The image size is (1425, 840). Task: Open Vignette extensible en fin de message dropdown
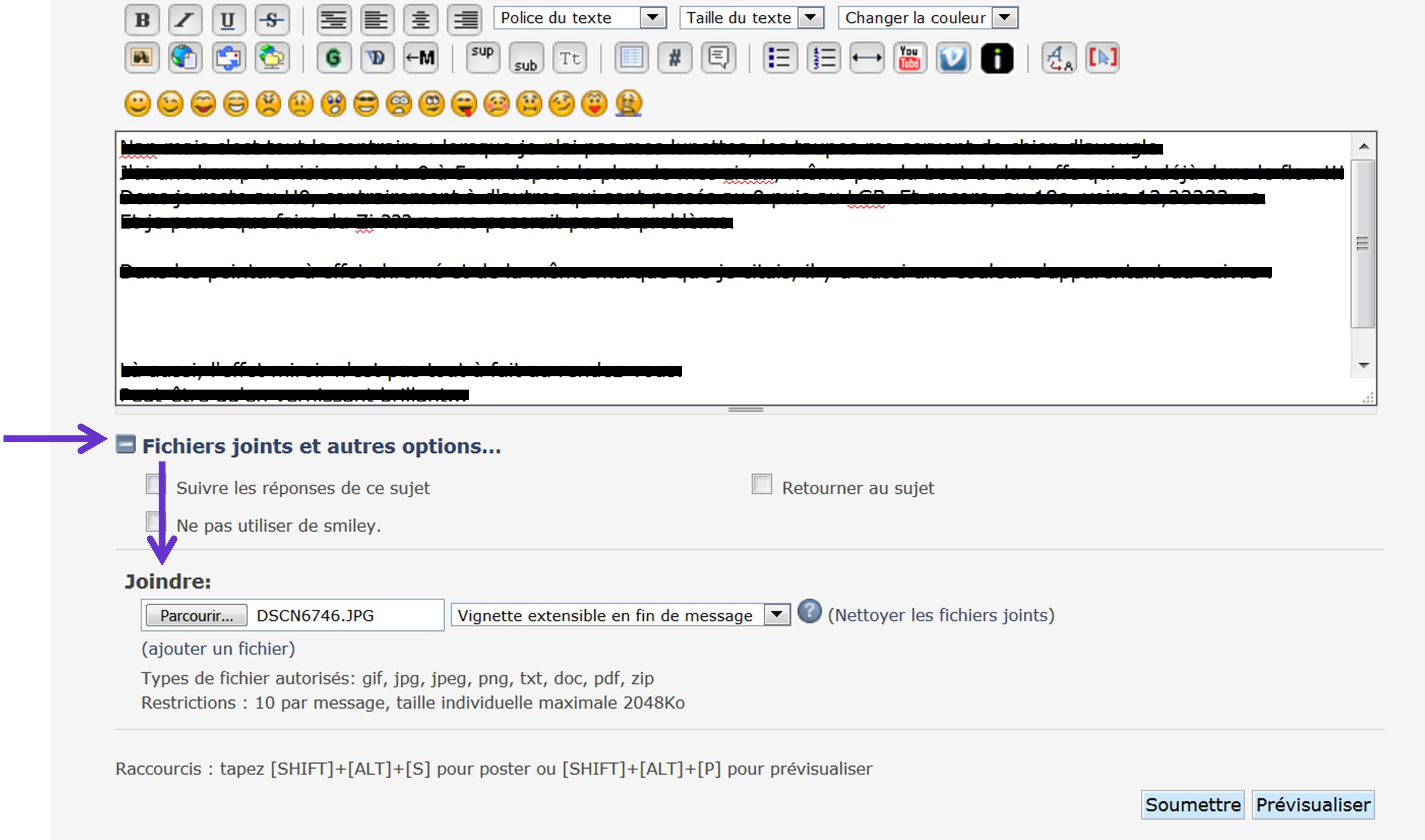(621, 615)
